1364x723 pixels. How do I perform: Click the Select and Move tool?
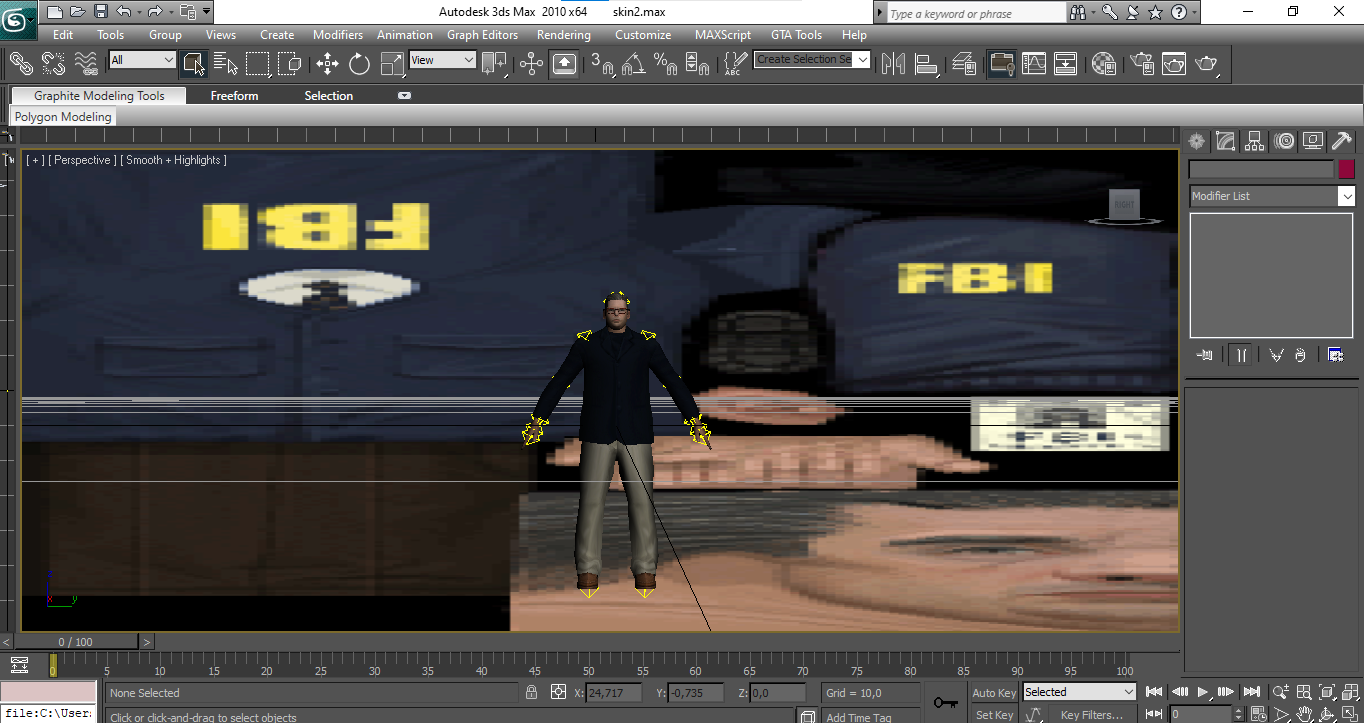pyautogui.click(x=327, y=63)
